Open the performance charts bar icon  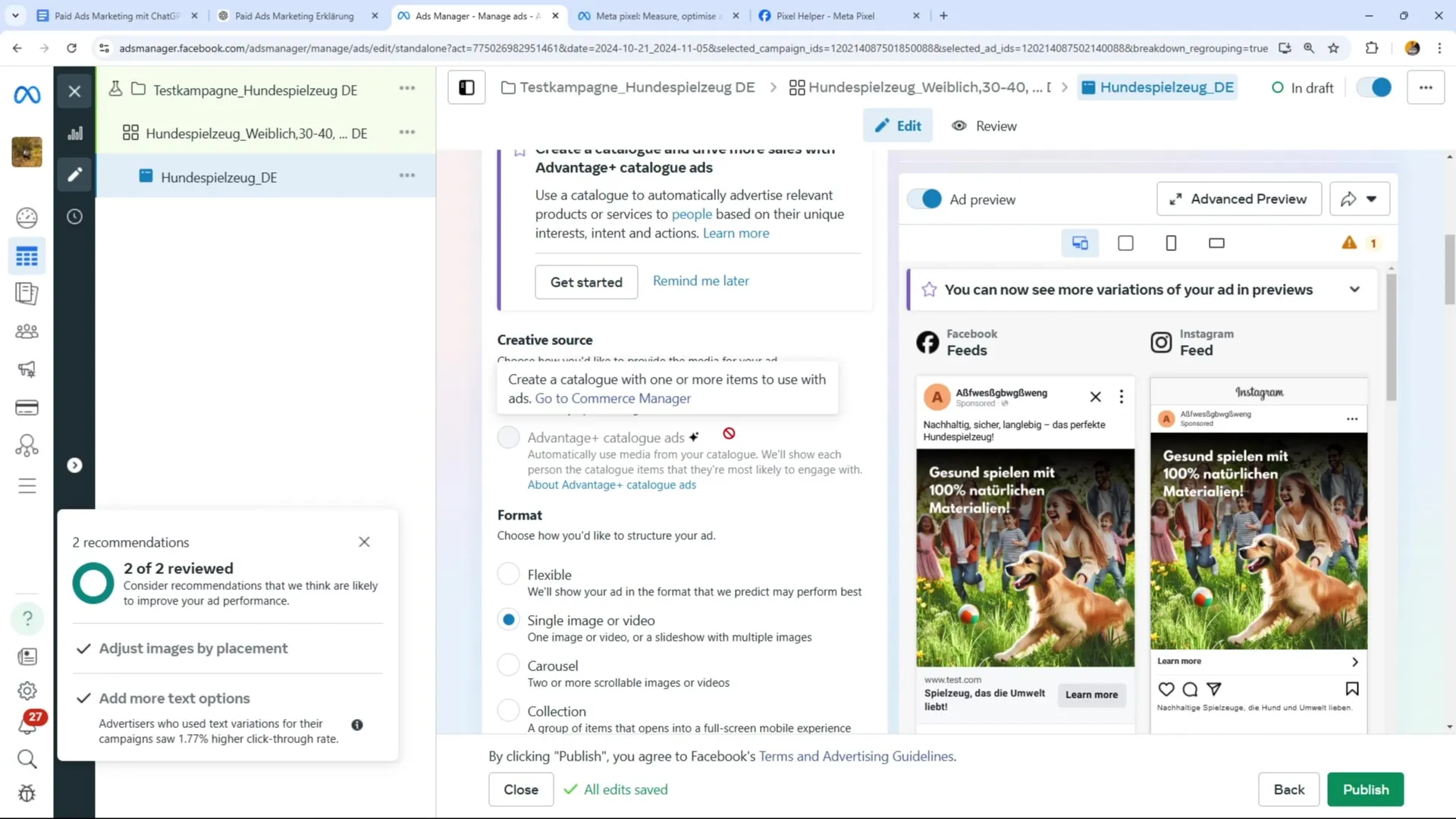point(74,133)
